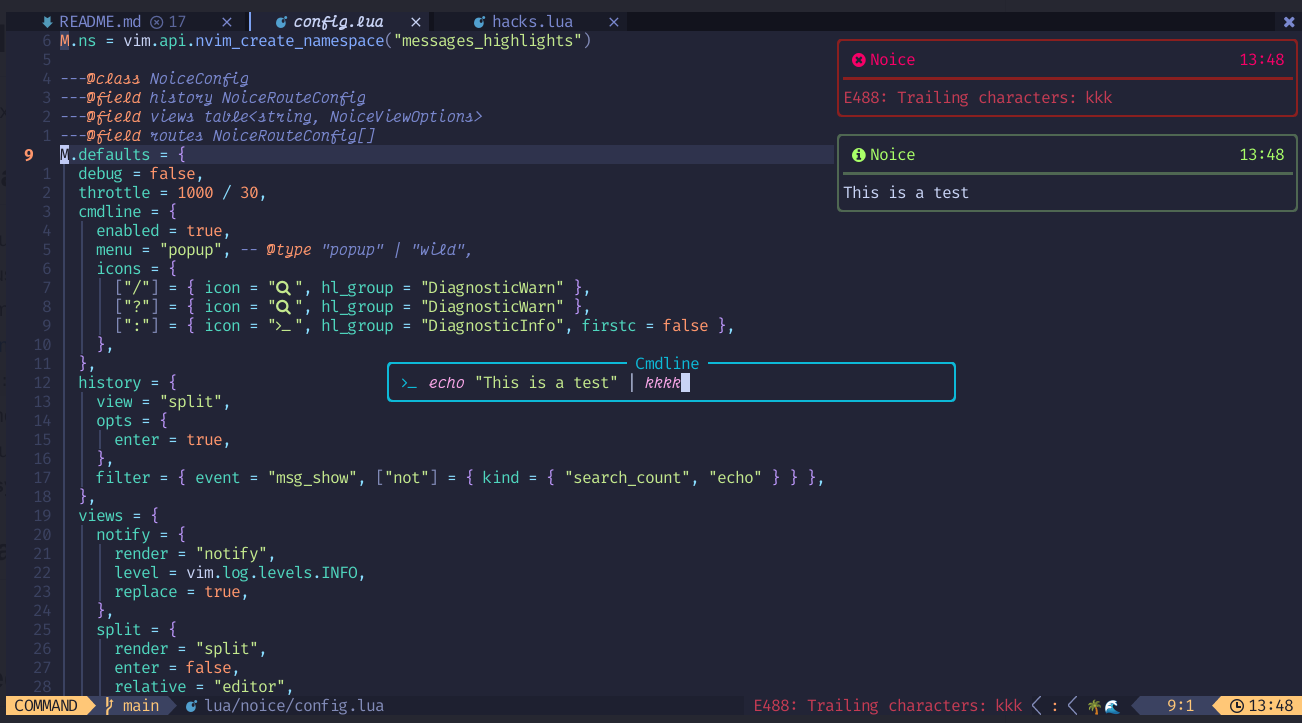Click the Lua icon before the statusline file path
This screenshot has width=1302, height=723.
pos(193,705)
